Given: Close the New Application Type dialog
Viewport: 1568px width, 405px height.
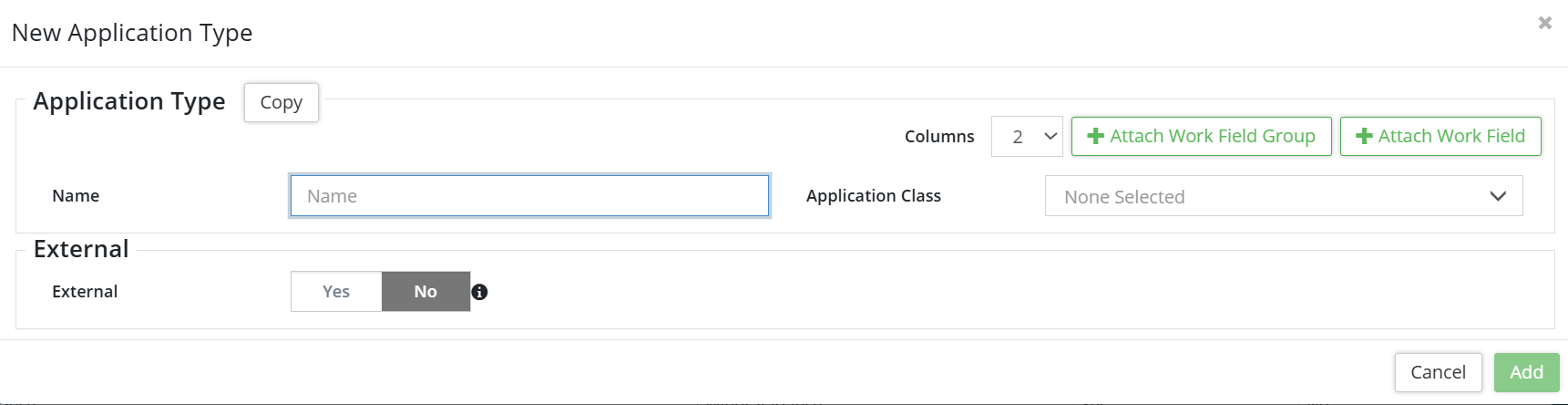Looking at the screenshot, I should pos(1544,23).
